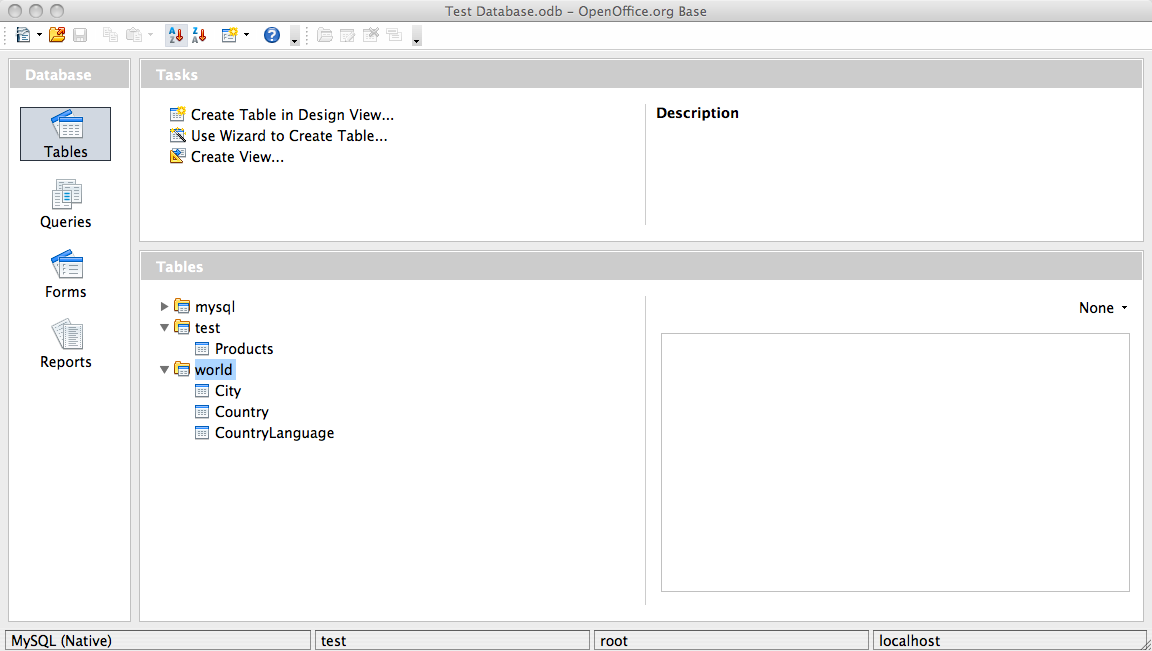Click the Open file folder icon
Viewport: 1152px width, 651px height.
point(57,35)
